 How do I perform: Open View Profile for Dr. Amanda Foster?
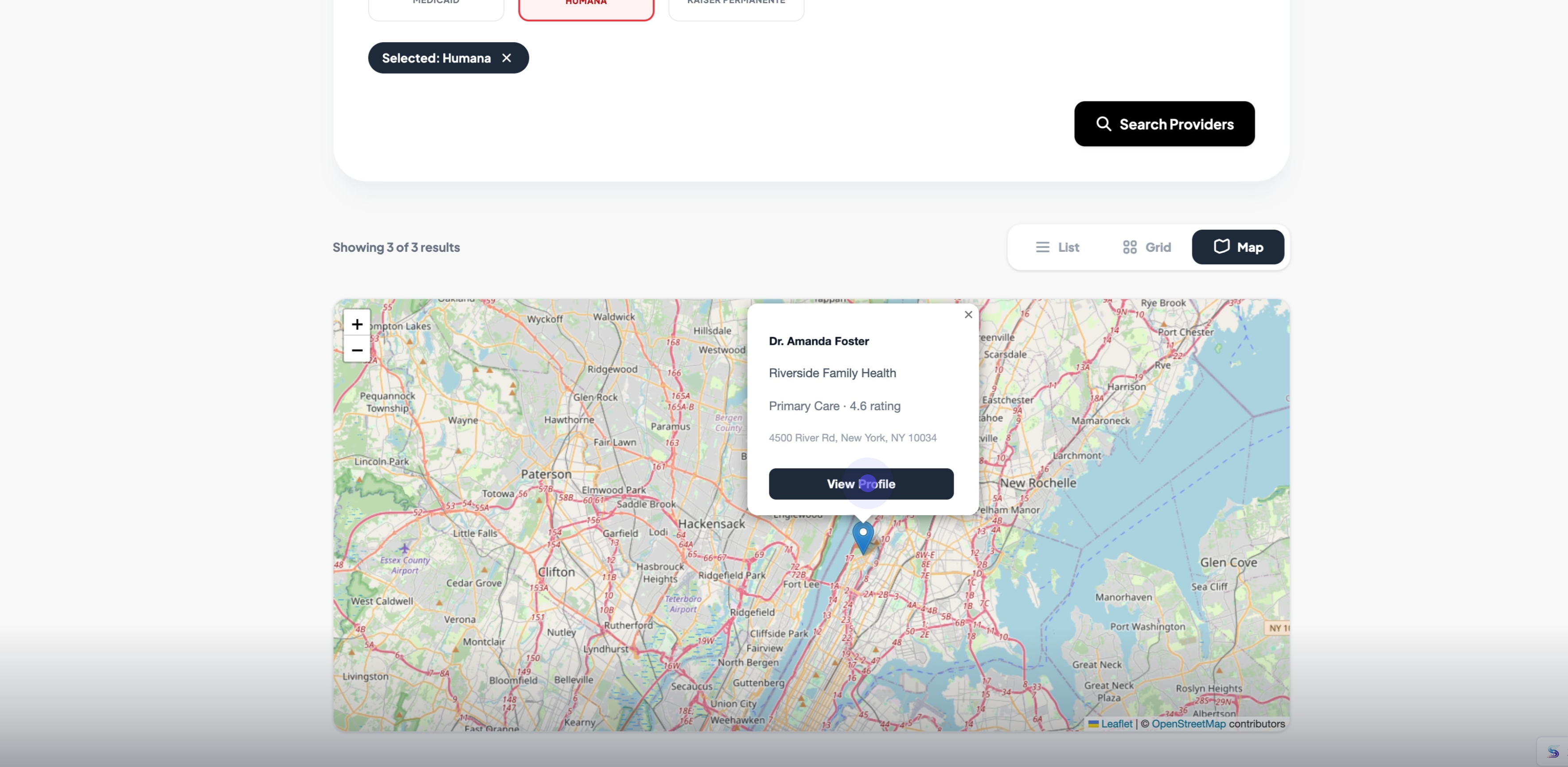click(861, 484)
